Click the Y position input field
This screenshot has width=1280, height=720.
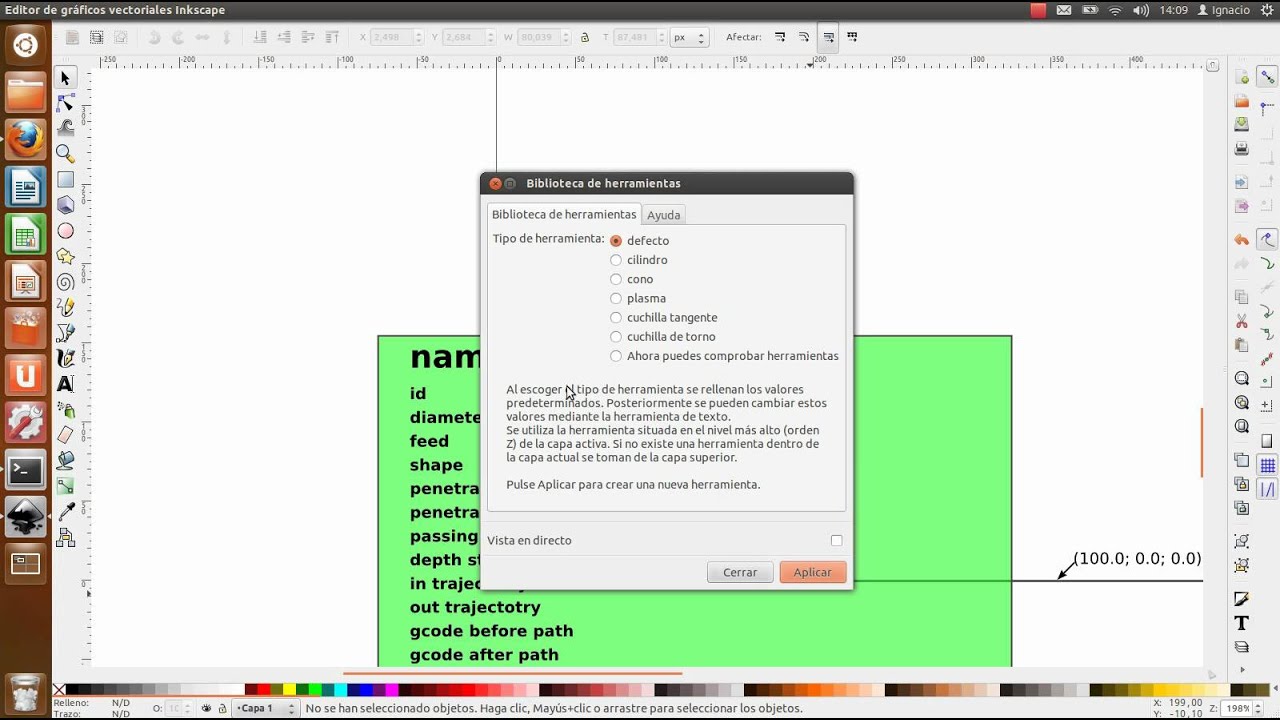point(465,37)
